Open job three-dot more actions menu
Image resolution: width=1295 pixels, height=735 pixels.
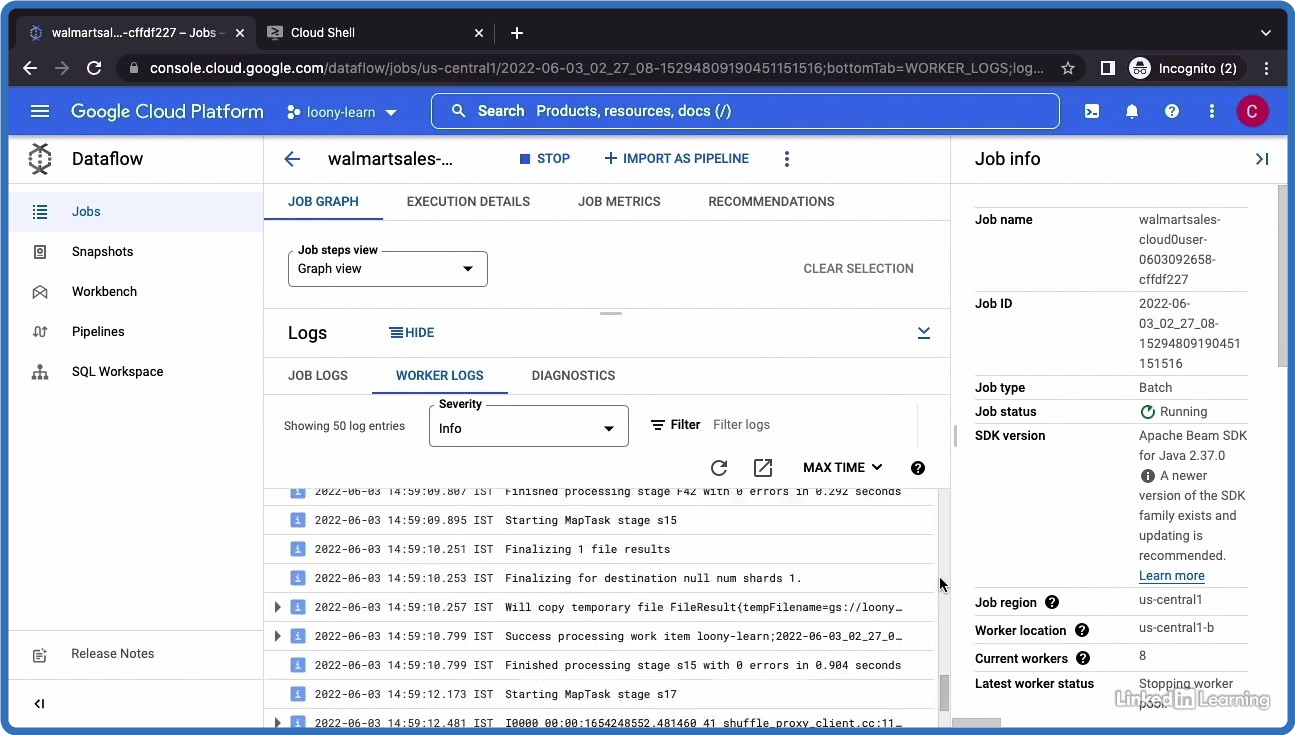pos(787,159)
